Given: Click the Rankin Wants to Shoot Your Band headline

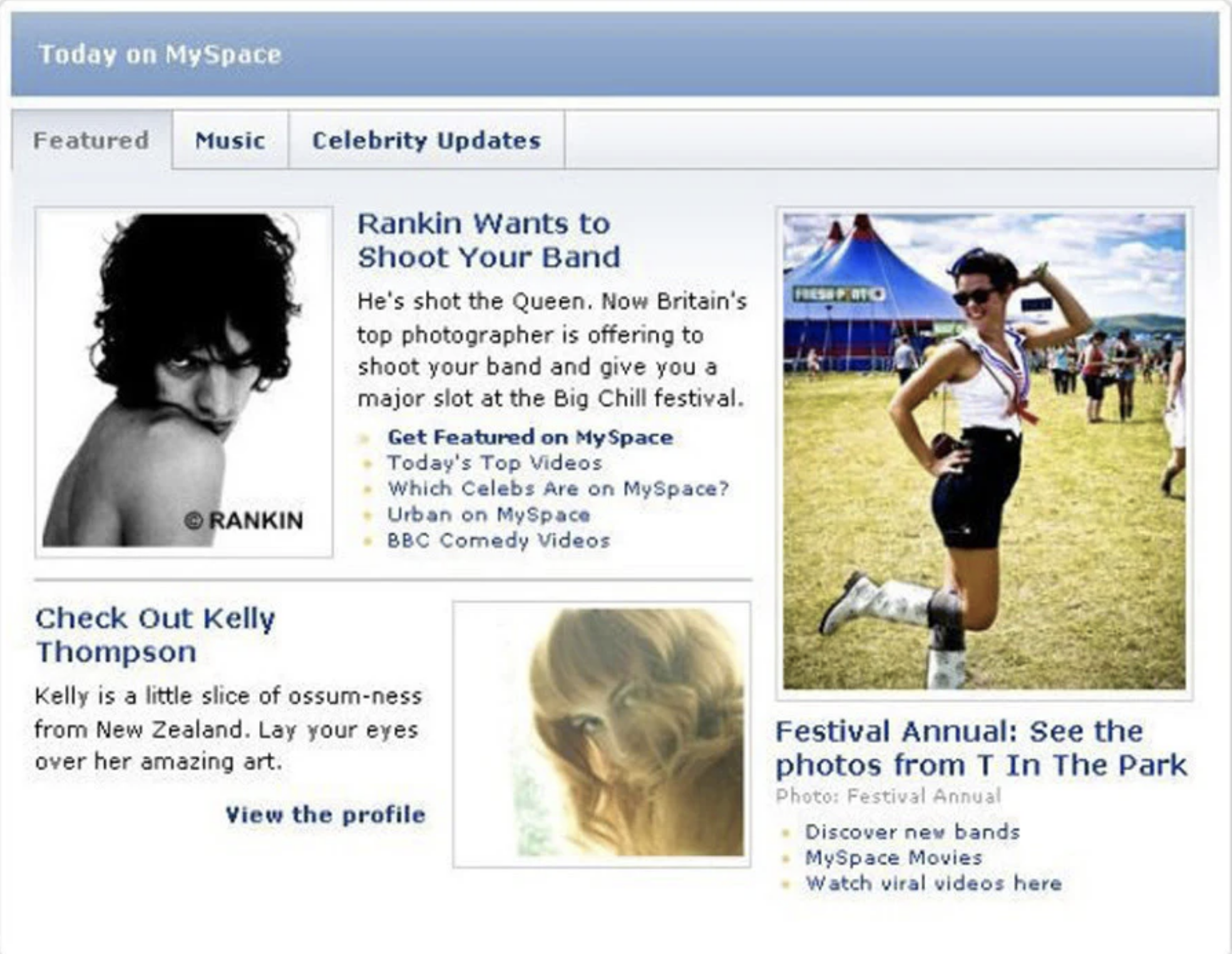Looking at the screenshot, I should 488,240.
